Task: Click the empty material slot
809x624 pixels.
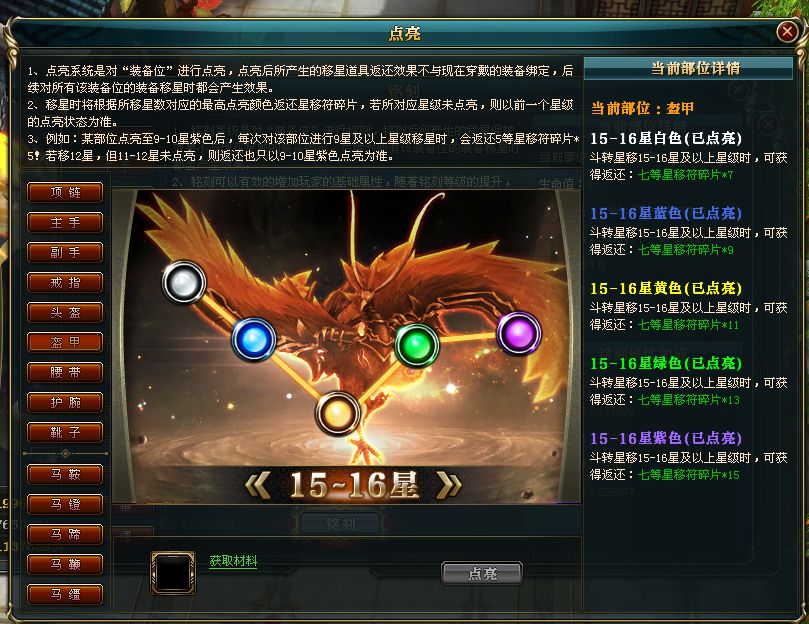Action: (x=173, y=572)
